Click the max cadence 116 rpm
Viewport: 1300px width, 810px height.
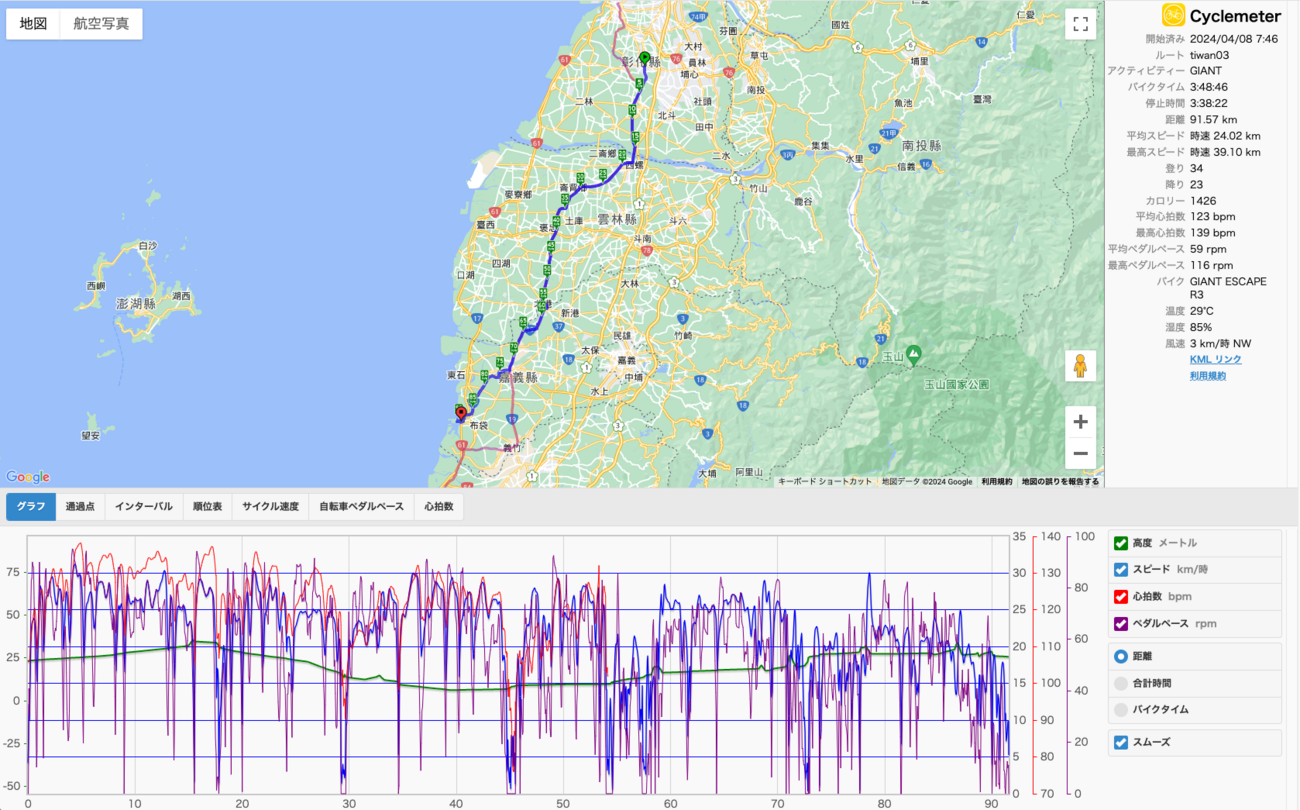(x=1212, y=265)
